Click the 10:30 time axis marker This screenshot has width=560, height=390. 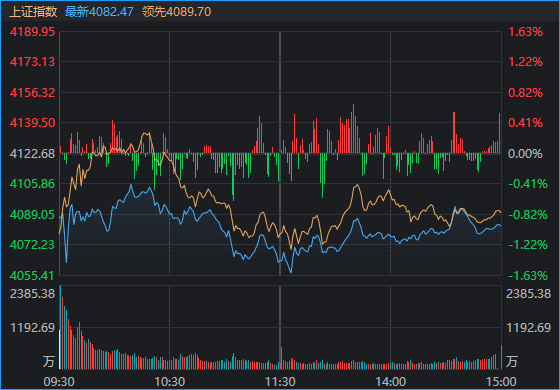[x=170, y=382]
